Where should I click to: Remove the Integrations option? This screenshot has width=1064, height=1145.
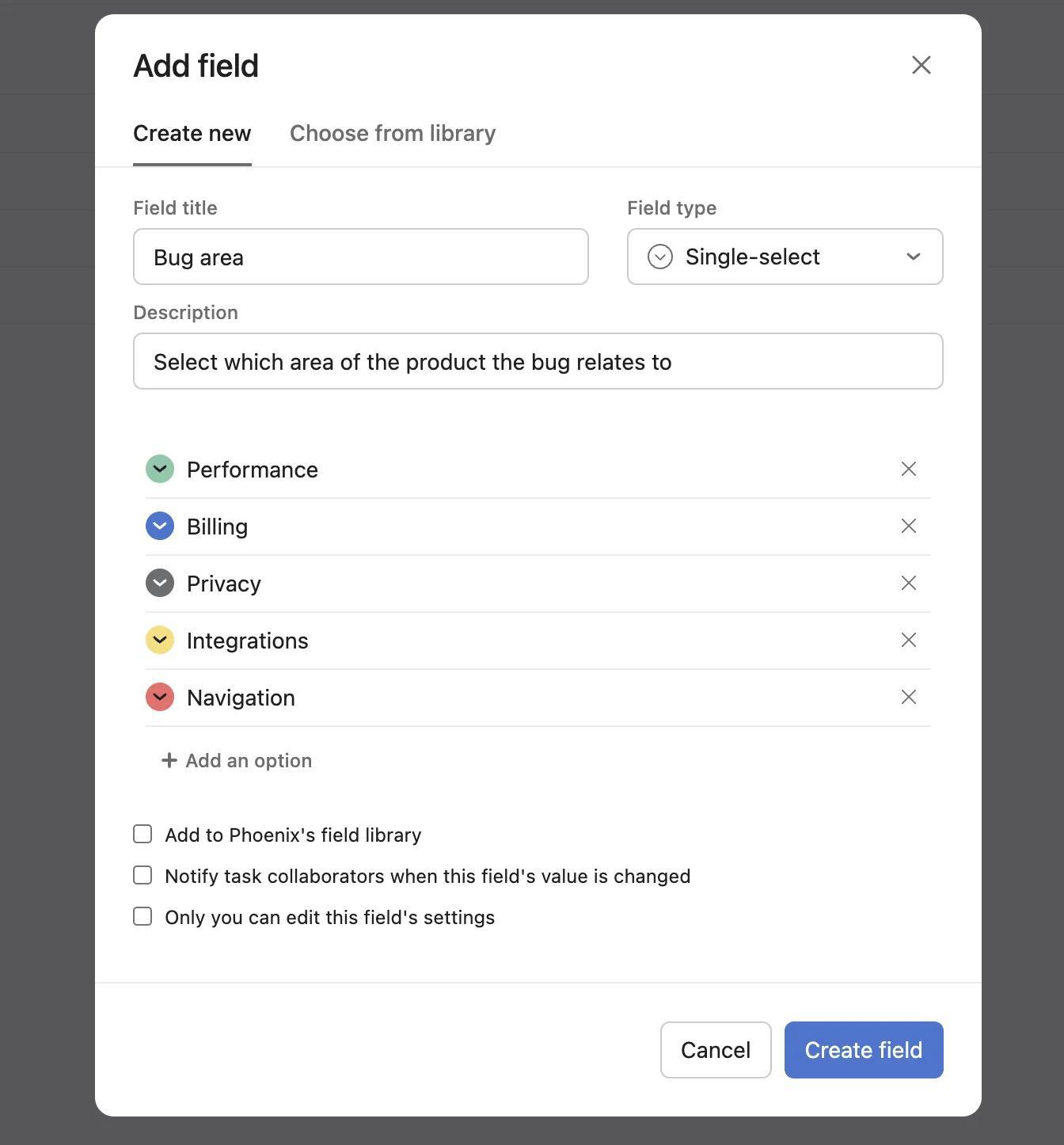coord(908,640)
